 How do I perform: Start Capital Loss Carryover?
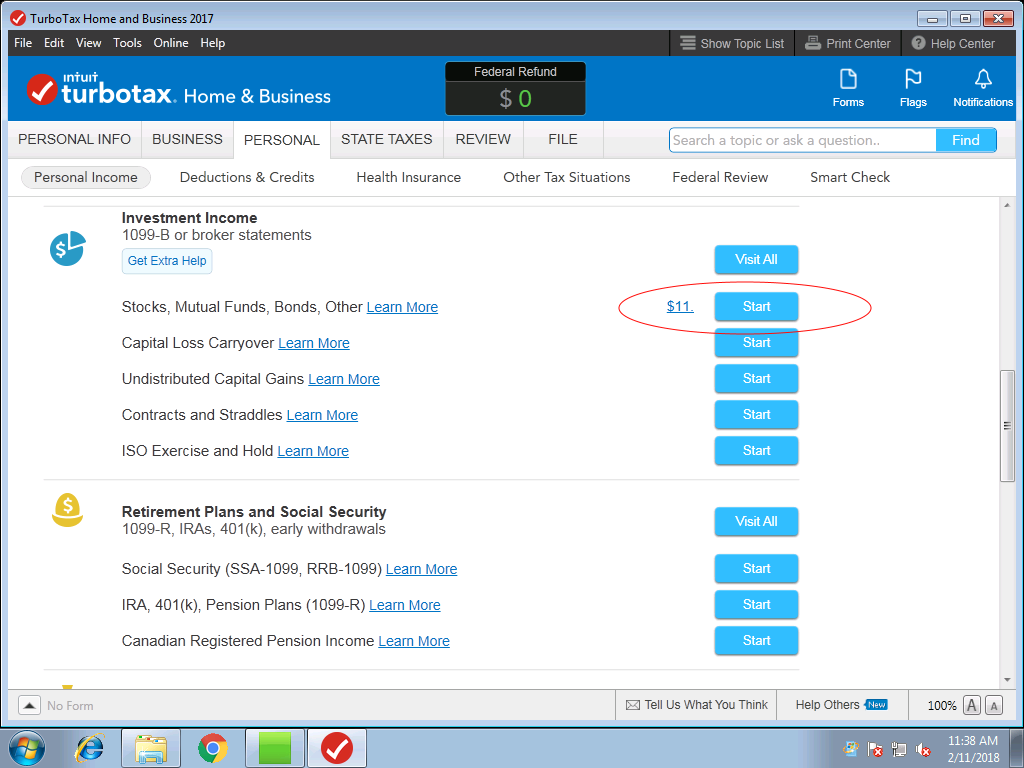[756, 343]
